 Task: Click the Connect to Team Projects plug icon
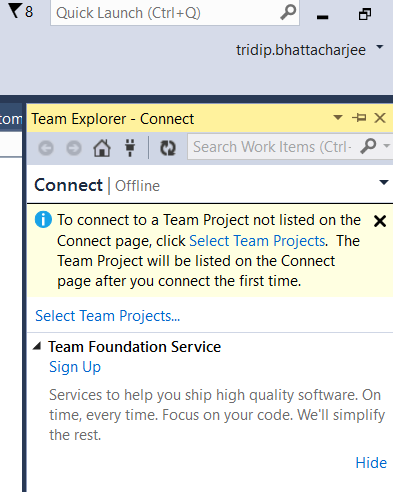pos(130,148)
